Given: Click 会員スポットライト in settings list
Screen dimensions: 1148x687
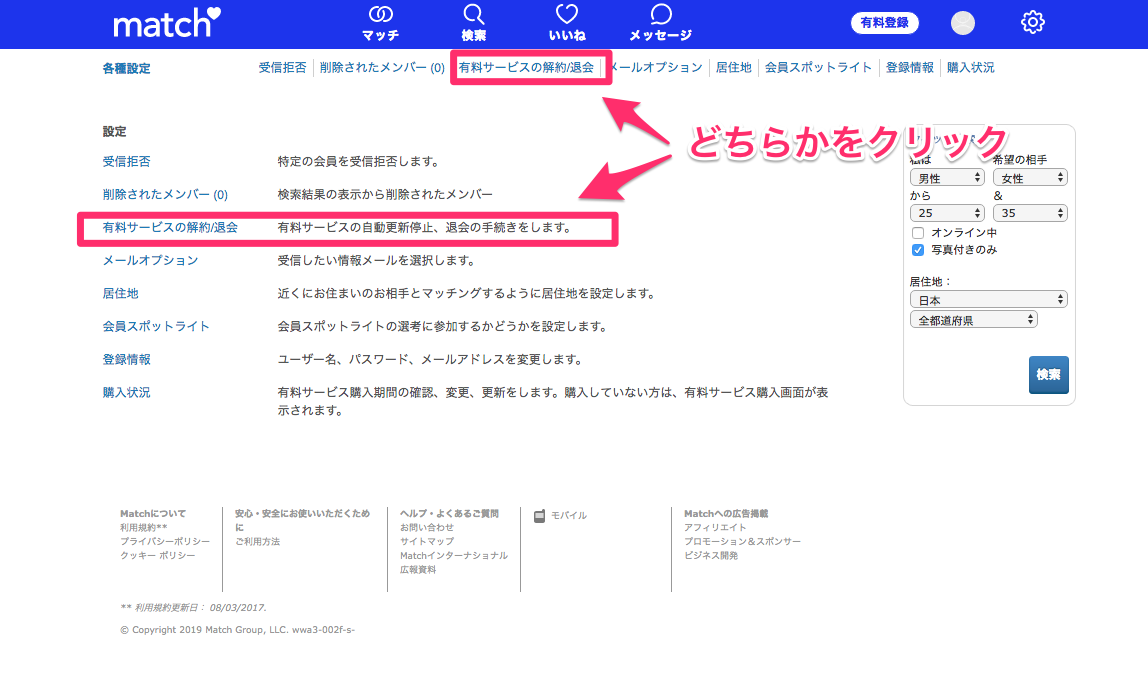Looking at the screenshot, I should (156, 327).
